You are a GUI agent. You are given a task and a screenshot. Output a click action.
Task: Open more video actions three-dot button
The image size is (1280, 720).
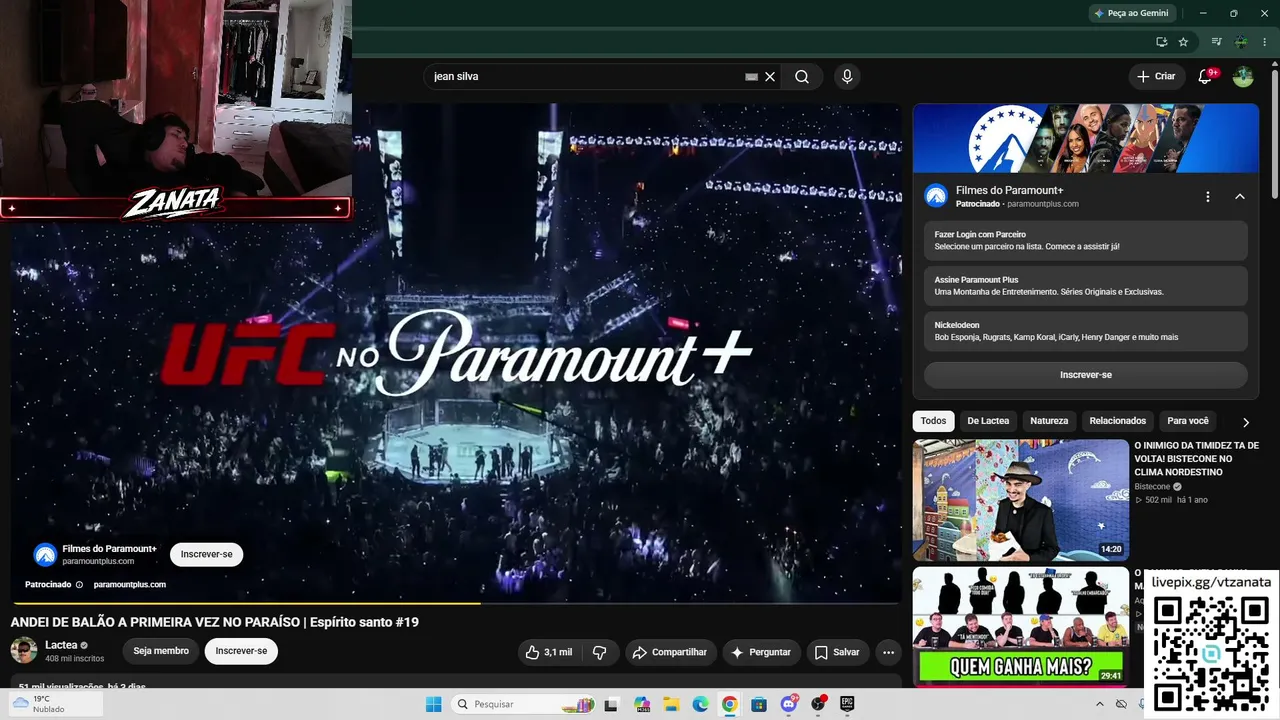888,652
